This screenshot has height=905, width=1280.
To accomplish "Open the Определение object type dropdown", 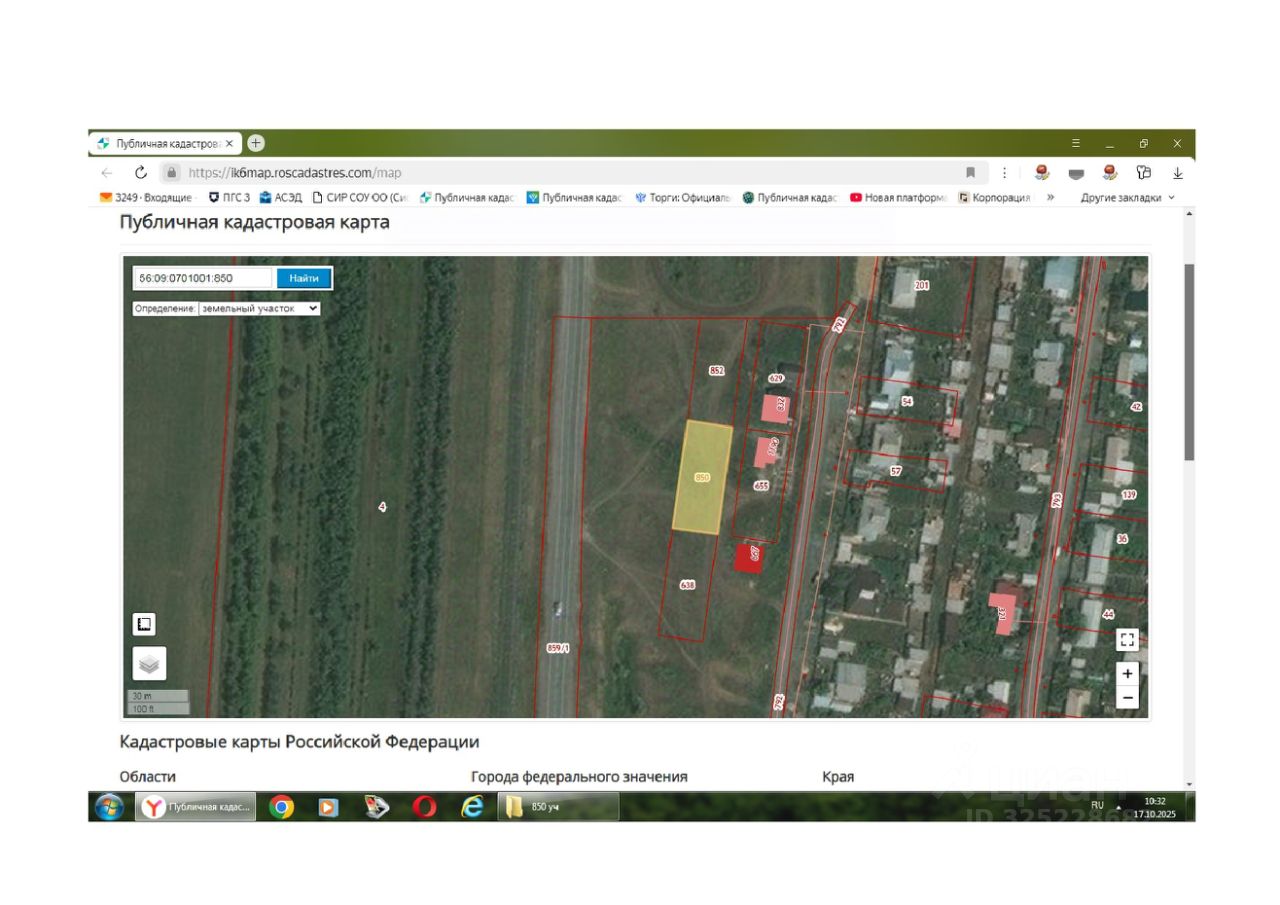I will point(259,309).
